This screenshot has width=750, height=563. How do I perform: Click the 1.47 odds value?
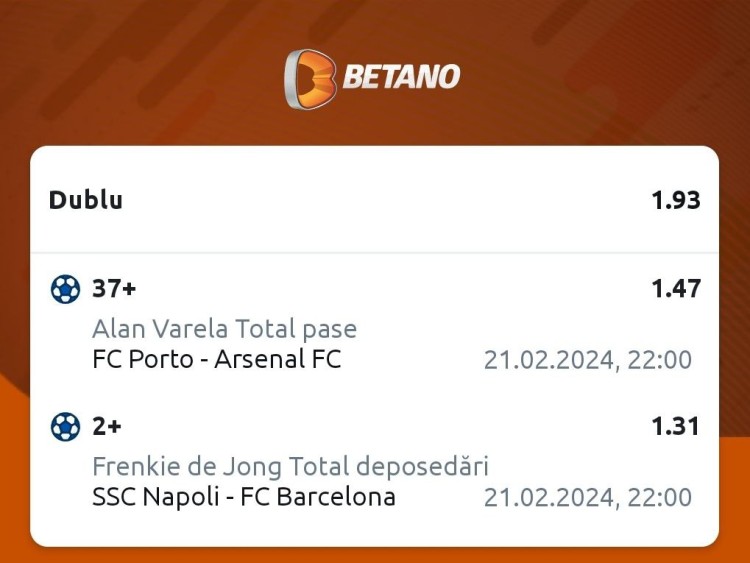pos(676,288)
